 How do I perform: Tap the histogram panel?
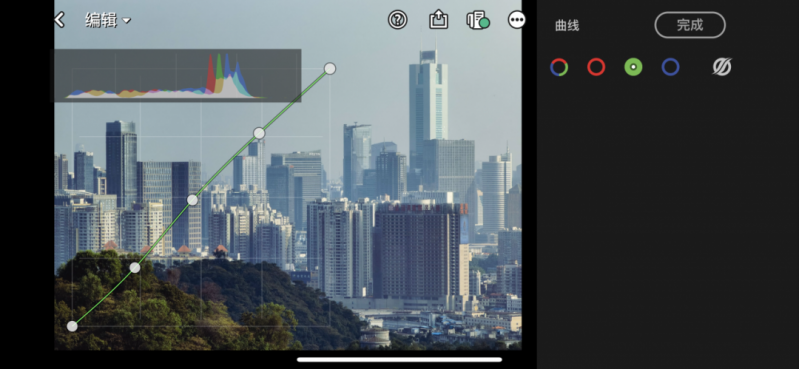click(178, 75)
